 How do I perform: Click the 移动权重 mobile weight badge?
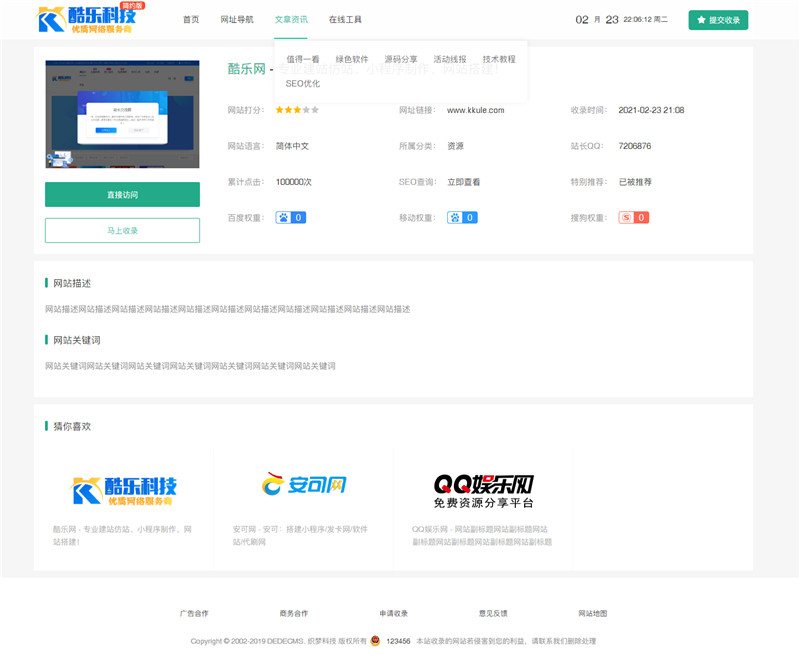(x=462, y=217)
